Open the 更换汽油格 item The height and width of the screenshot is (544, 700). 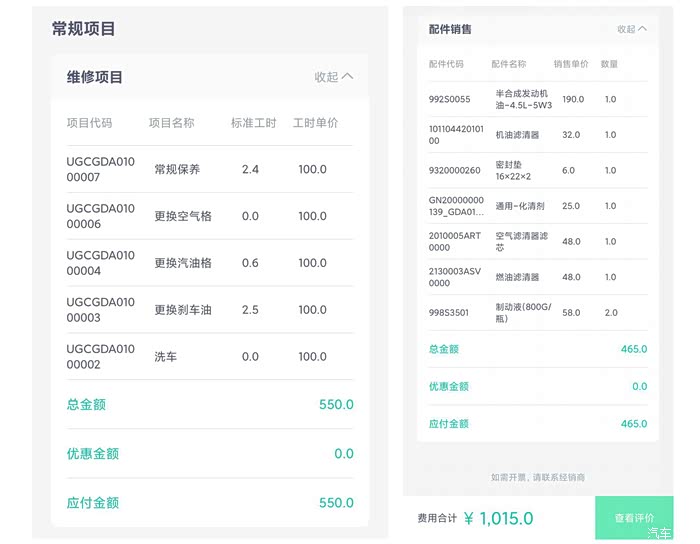pyautogui.click(x=209, y=263)
